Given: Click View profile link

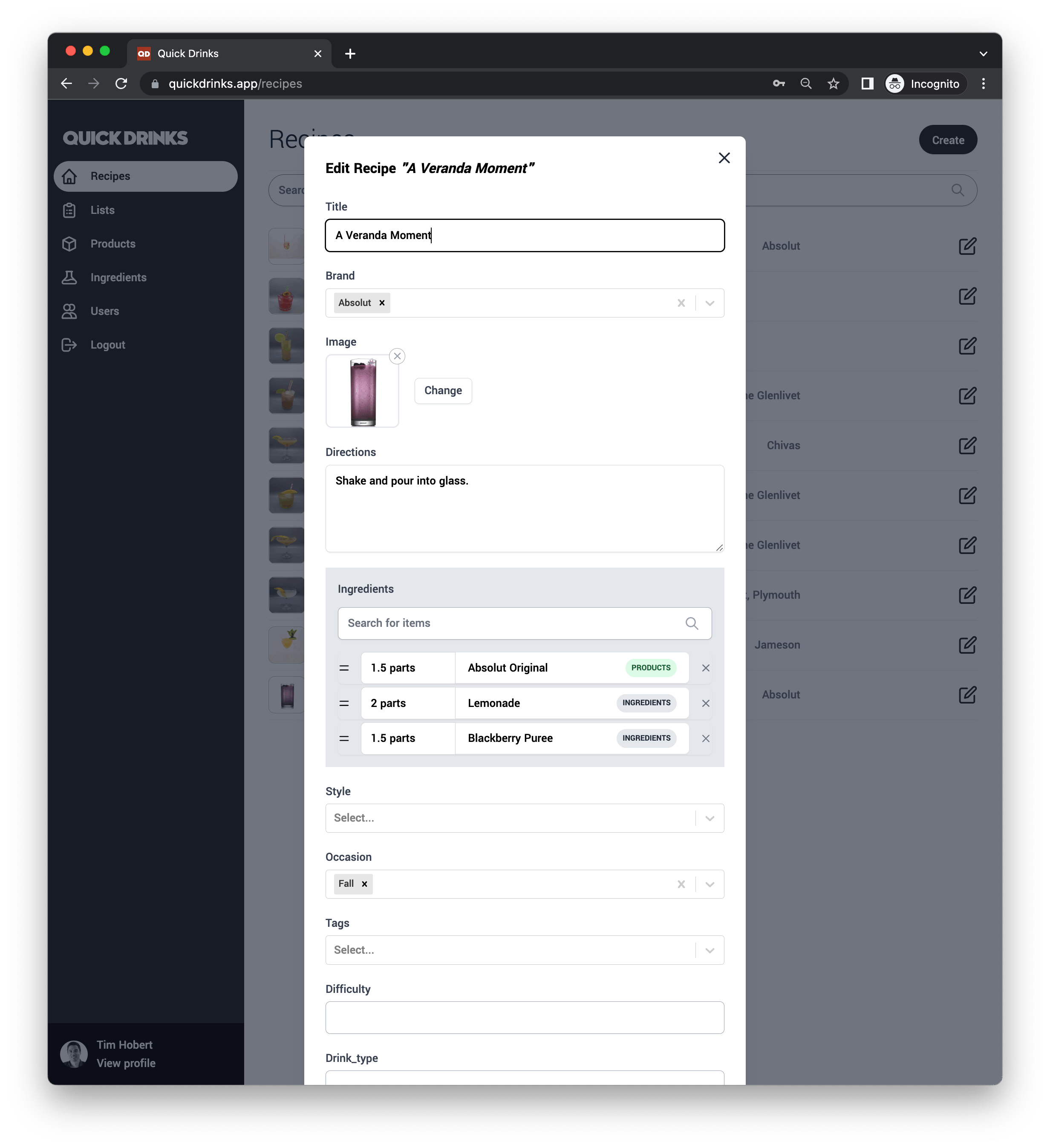Looking at the screenshot, I should click(x=126, y=1063).
